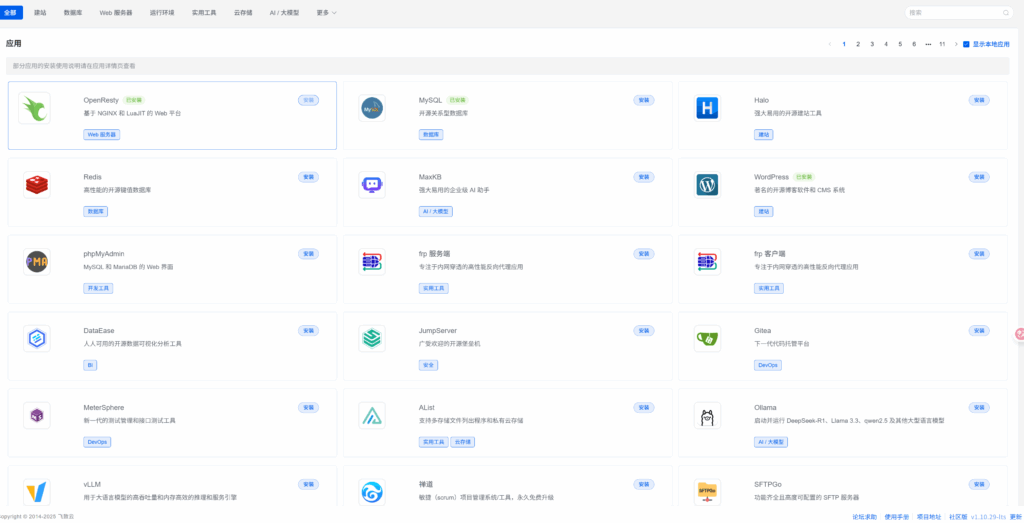
Task: Click the 安全 tag on JumpServer
Action: click(x=428, y=365)
